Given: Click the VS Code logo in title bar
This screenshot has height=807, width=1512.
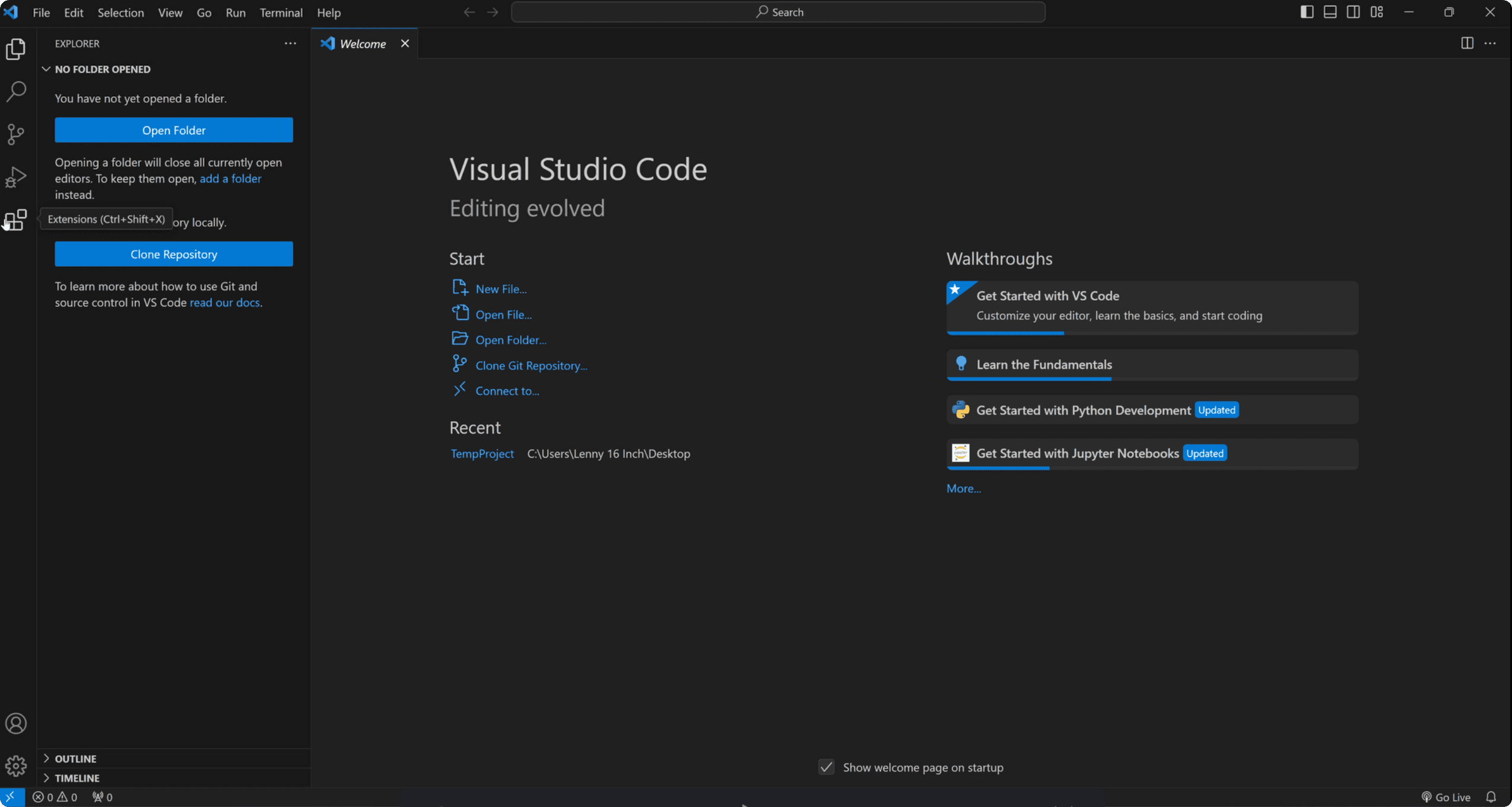Looking at the screenshot, I should click(x=11, y=12).
